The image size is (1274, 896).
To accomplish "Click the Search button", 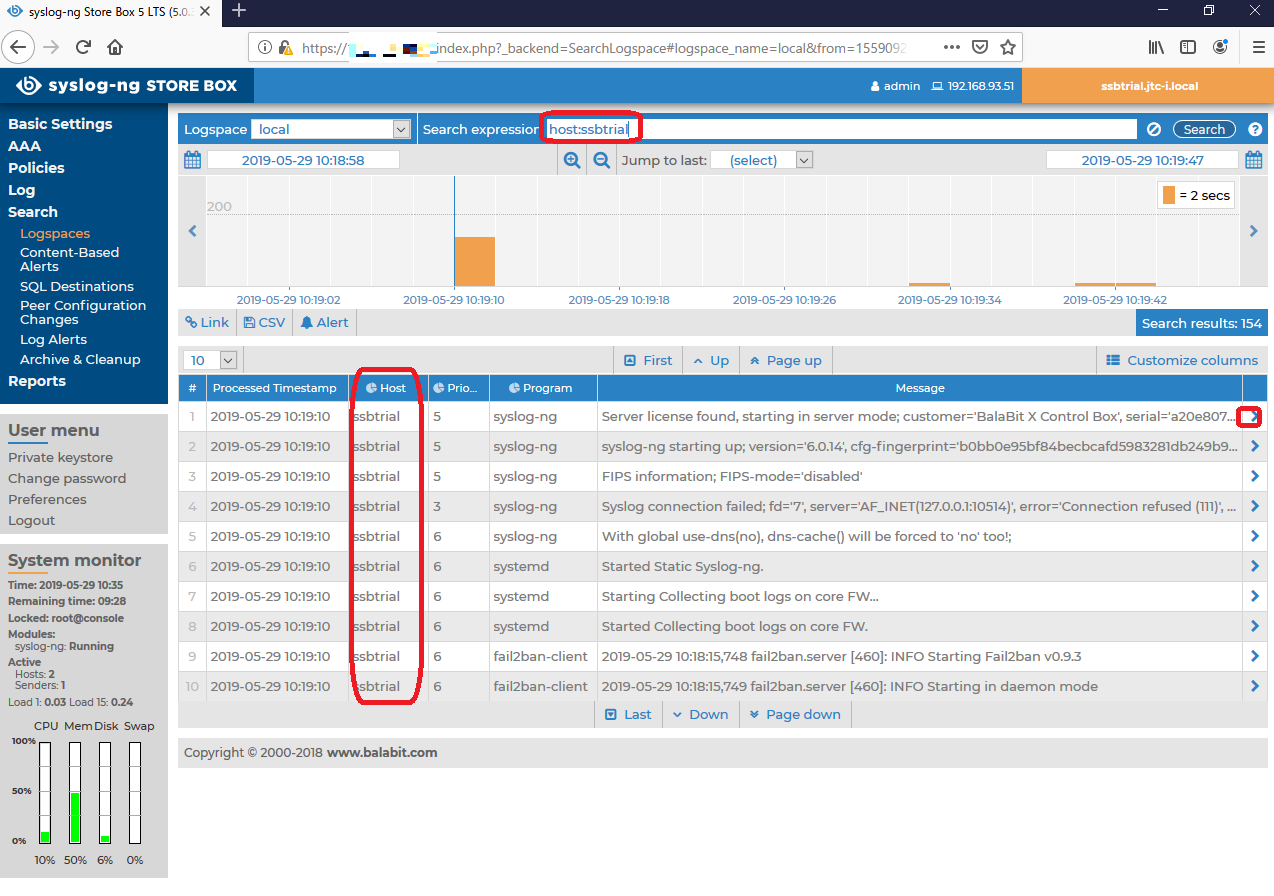I will coord(1204,129).
